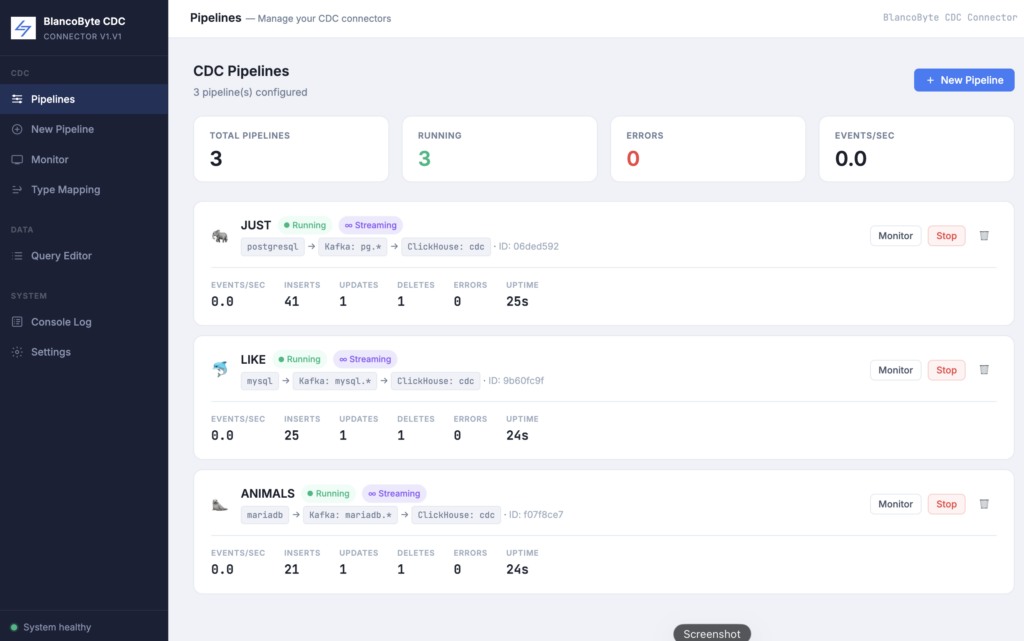Delete the JUST pipeline via trash icon
The image size is (1024, 641).
click(984, 236)
